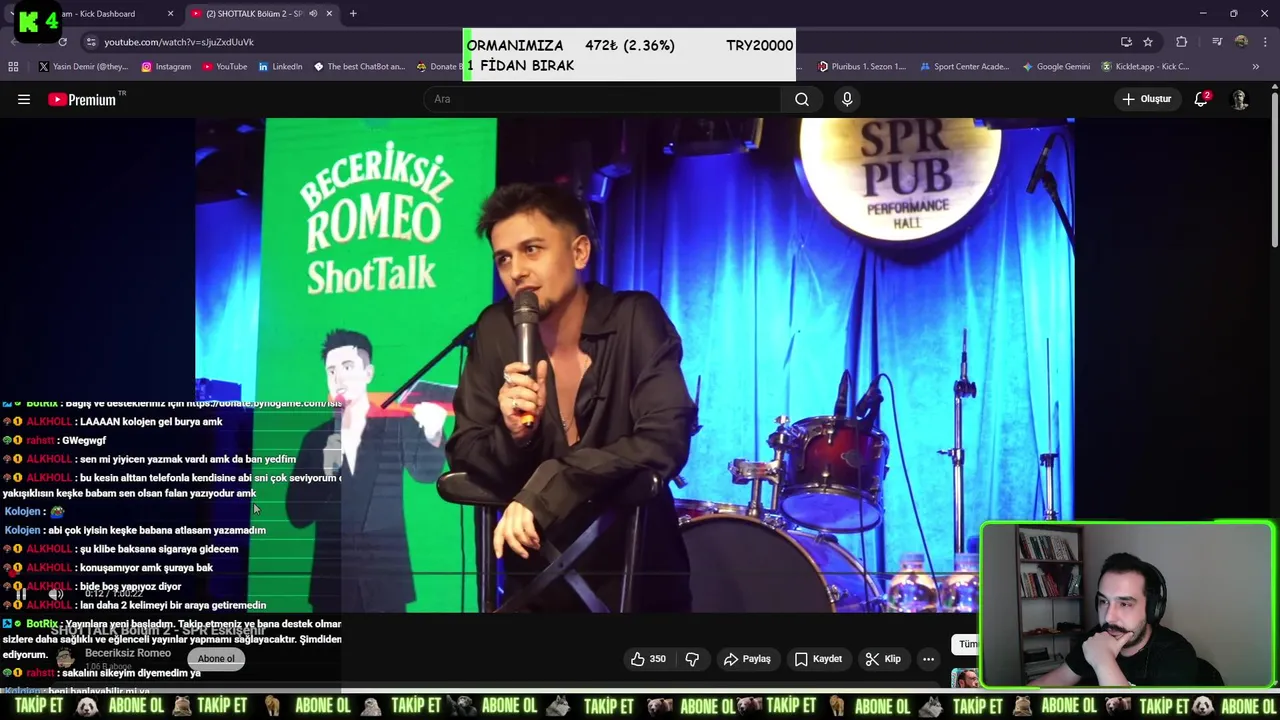Open Chrome profile avatar in toolbar
The height and width of the screenshot is (720, 1280).
(x=1241, y=42)
